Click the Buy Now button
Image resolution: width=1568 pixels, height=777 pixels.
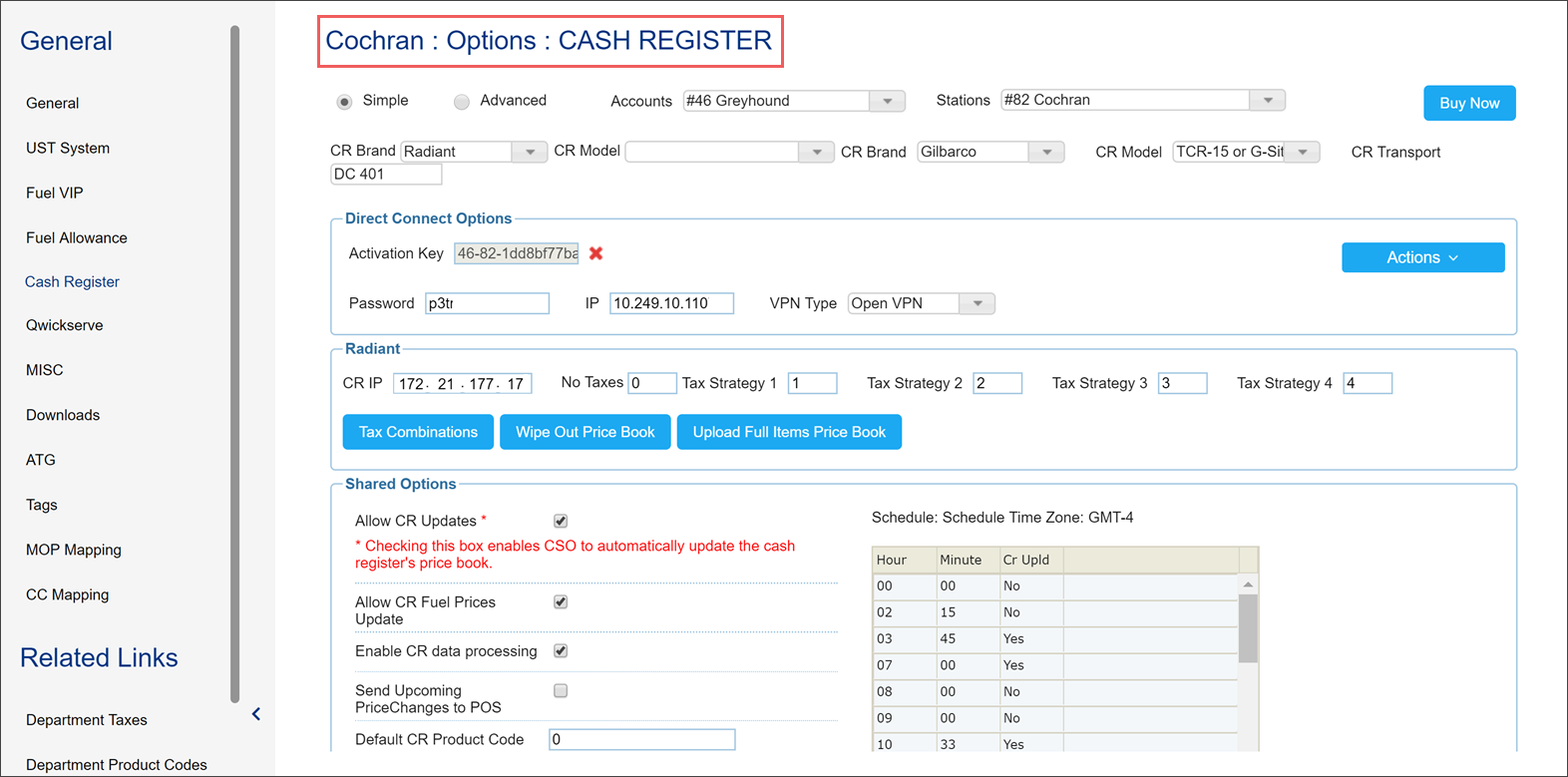click(x=1469, y=103)
